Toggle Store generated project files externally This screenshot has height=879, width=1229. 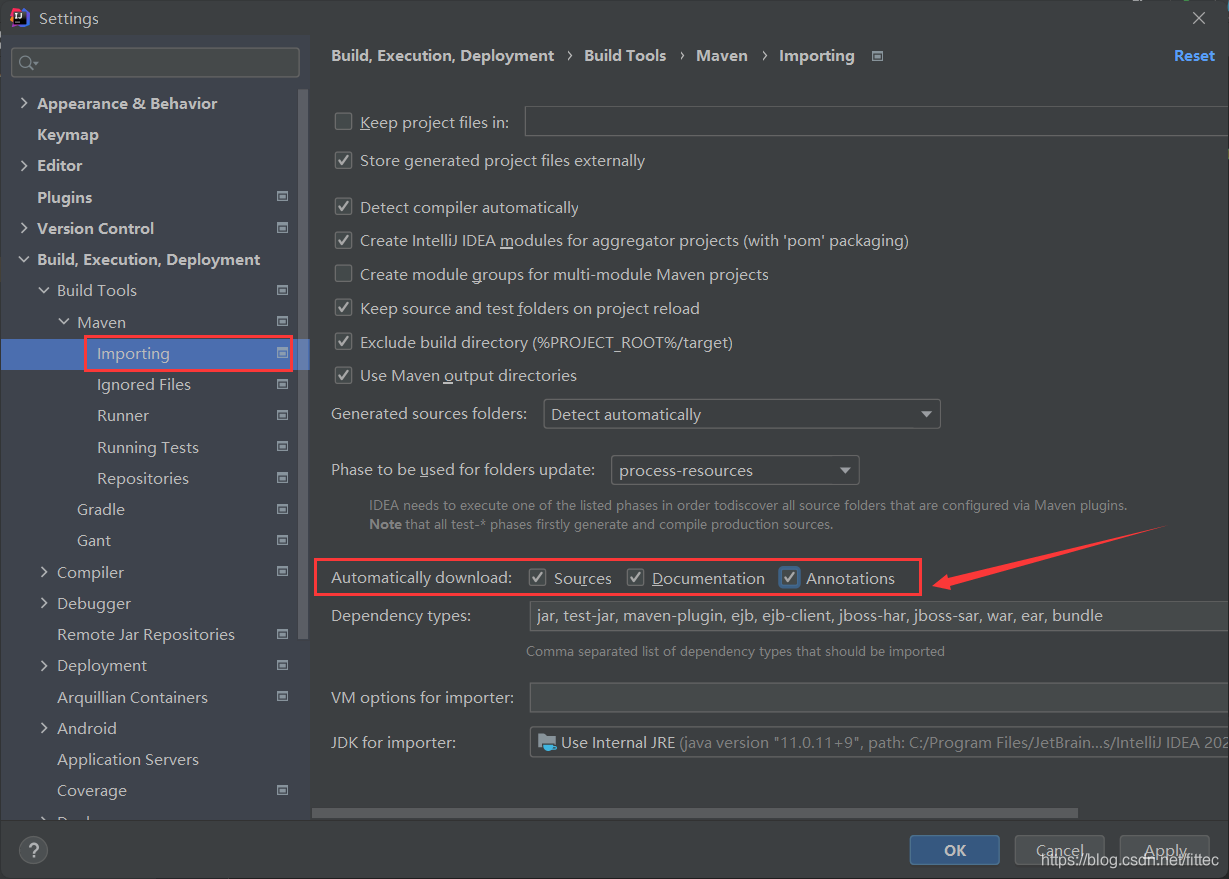[x=343, y=160]
